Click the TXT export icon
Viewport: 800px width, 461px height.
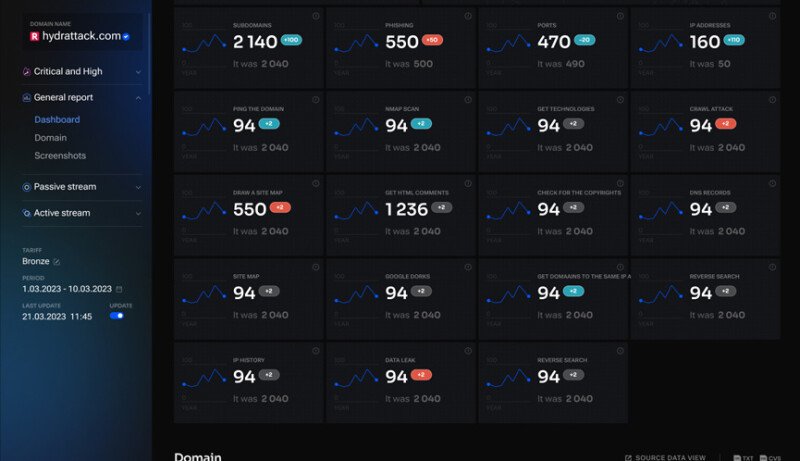click(x=741, y=457)
